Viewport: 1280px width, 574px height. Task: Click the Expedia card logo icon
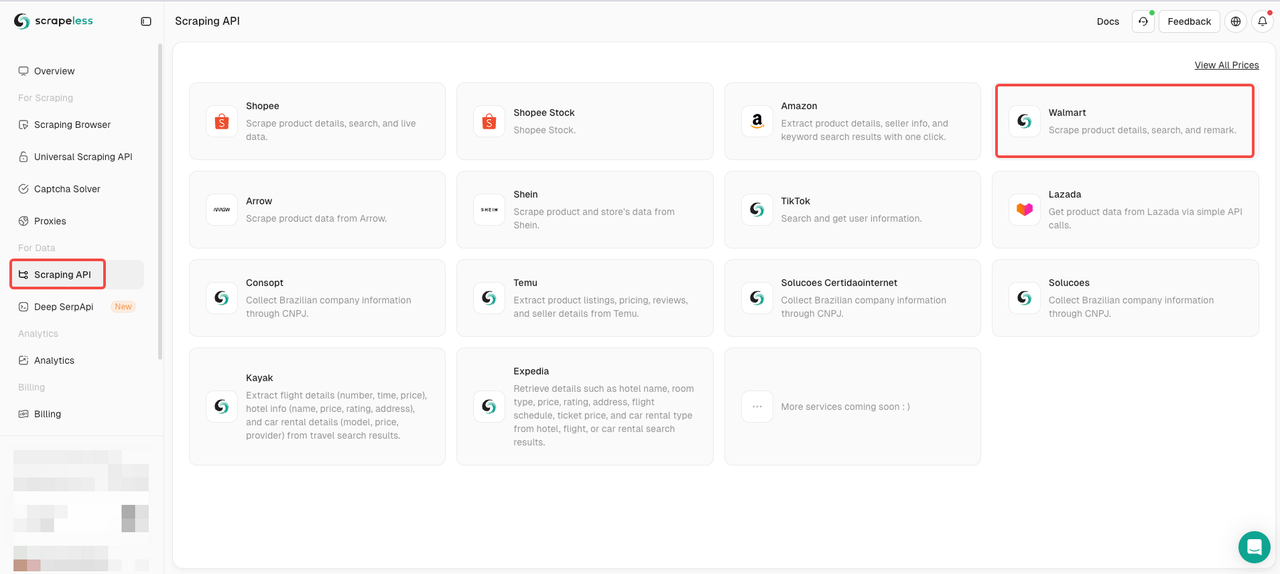[489, 406]
